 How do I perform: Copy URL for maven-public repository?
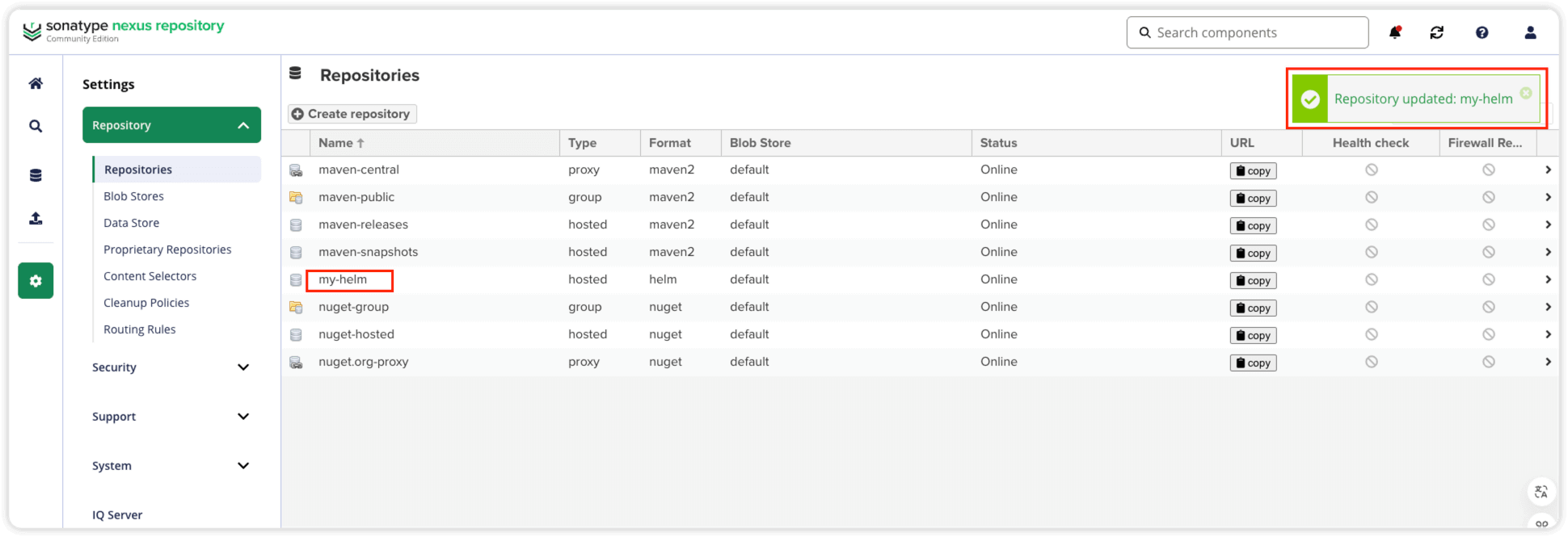pyautogui.click(x=1253, y=198)
